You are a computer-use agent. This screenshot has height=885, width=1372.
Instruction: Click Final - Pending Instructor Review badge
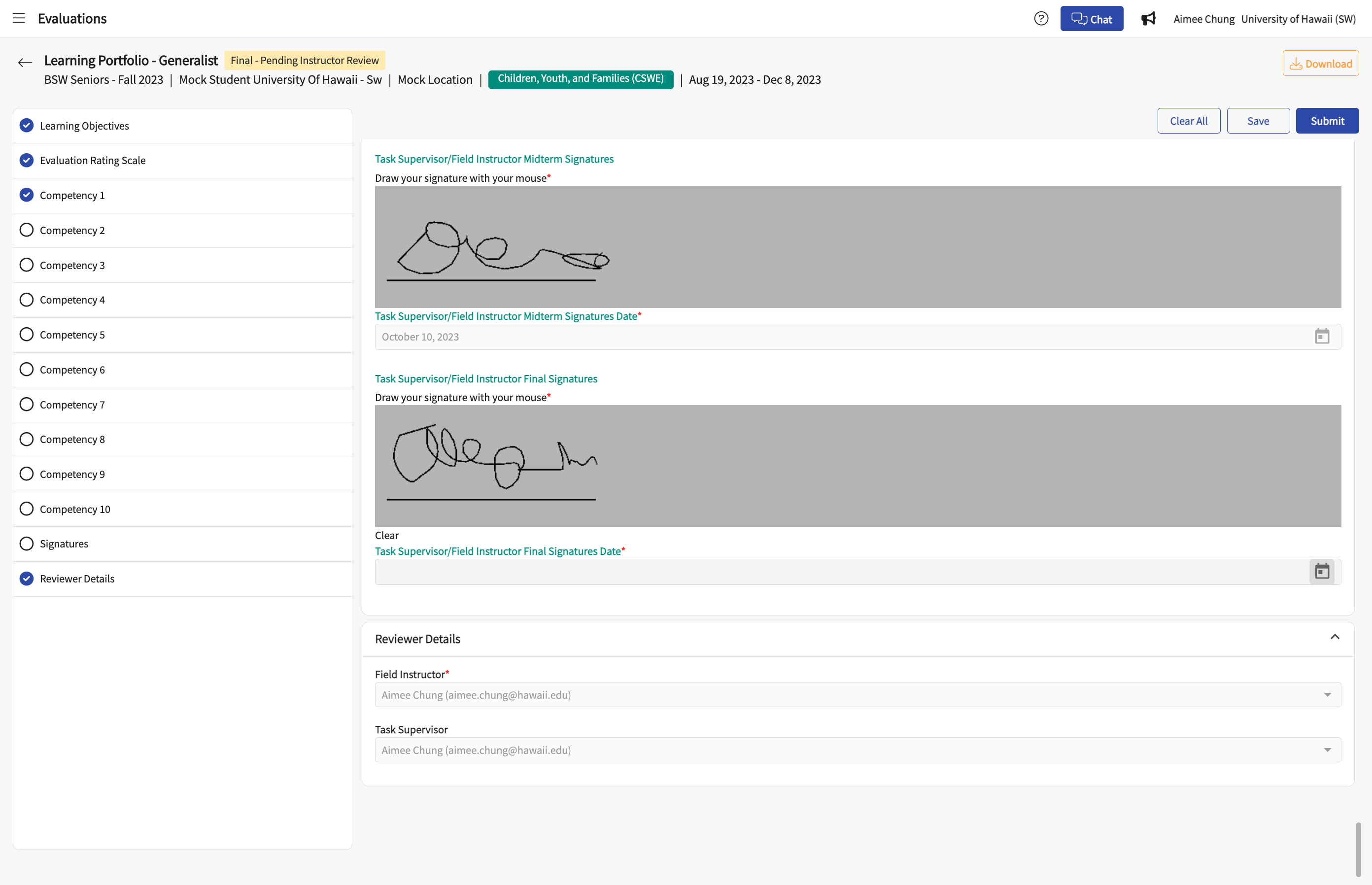[x=305, y=60]
